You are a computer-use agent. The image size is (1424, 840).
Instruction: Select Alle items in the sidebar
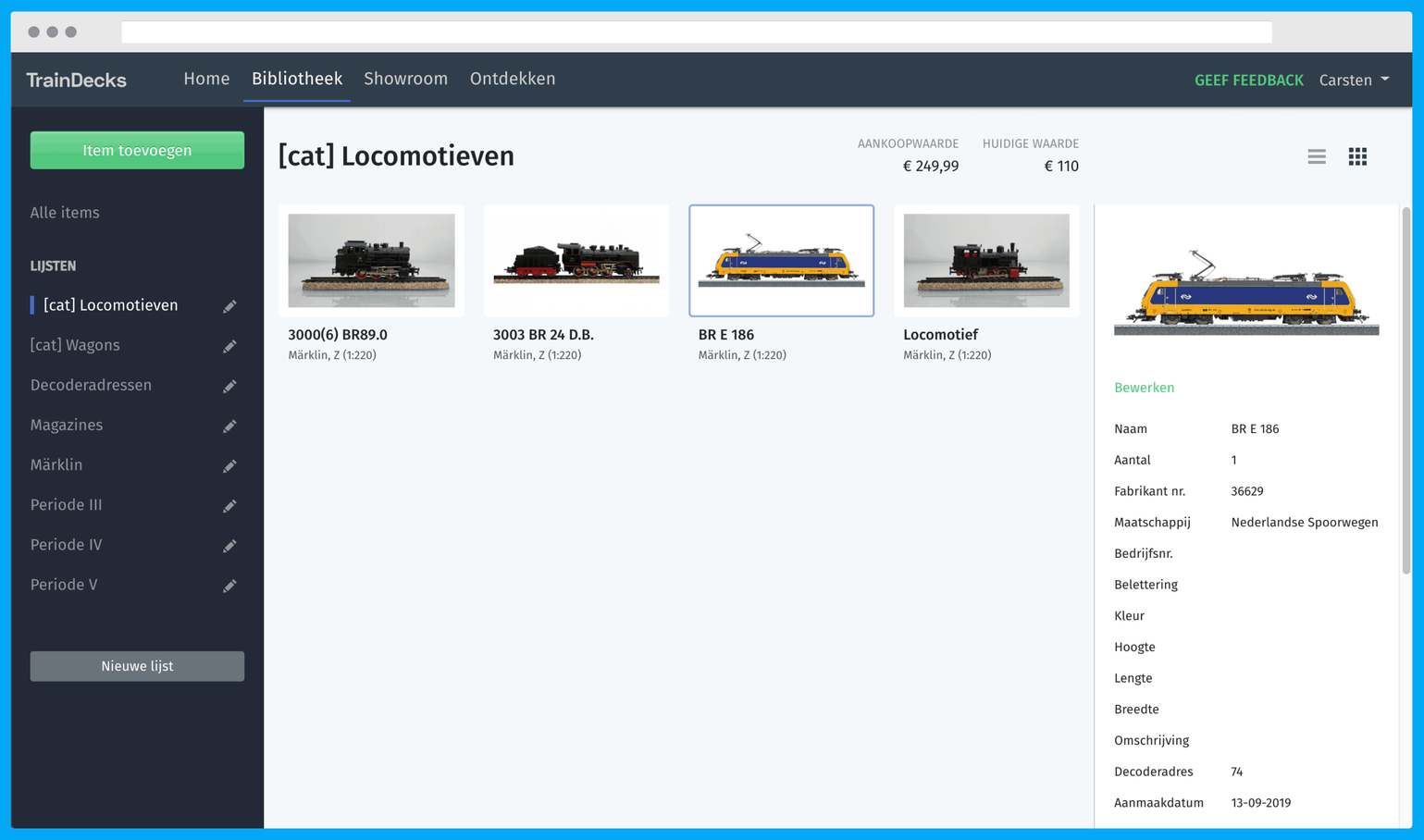pos(65,213)
